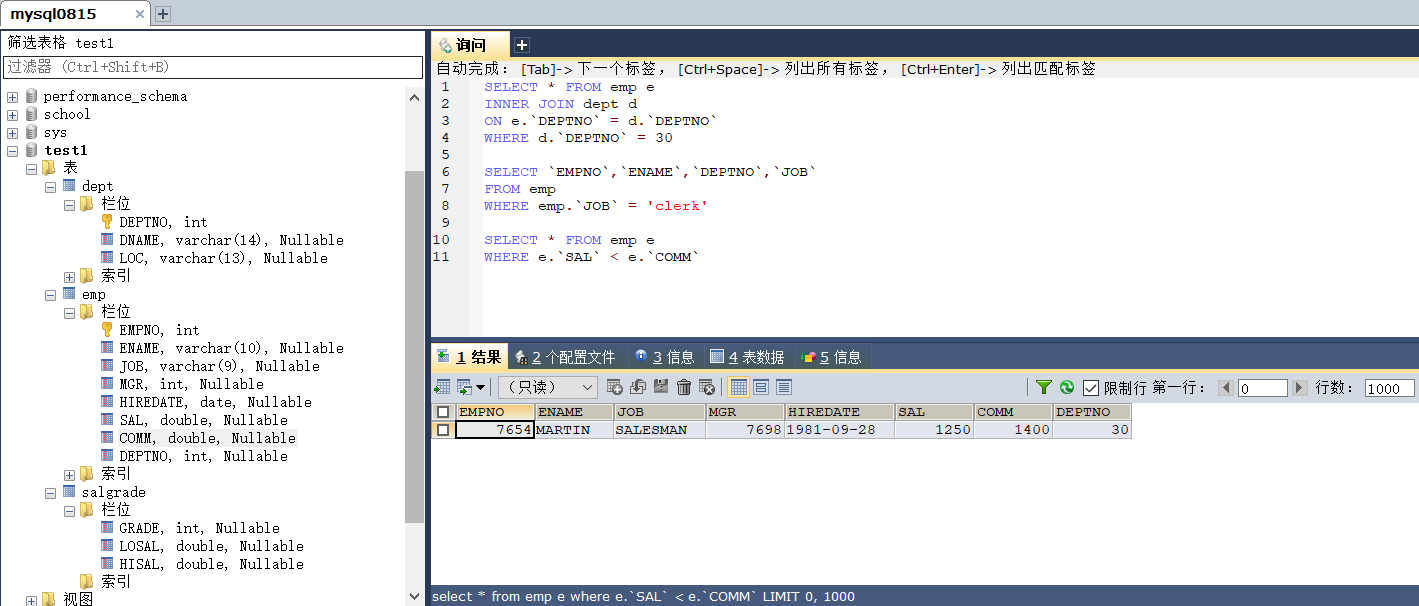Click the COMM column header
This screenshot has height=606, width=1419.
(1013, 412)
